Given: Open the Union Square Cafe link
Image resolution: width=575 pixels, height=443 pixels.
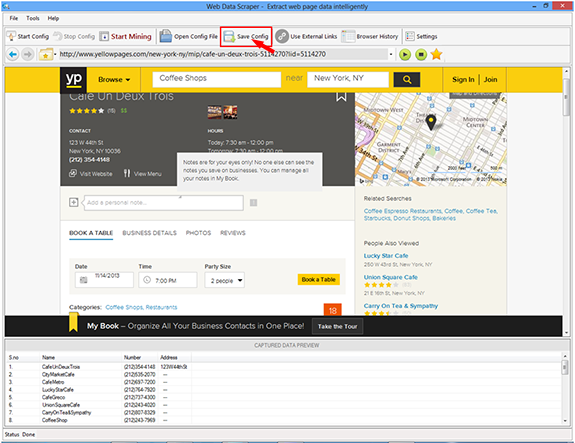Looking at the screenshot, I should click(391, 277).
